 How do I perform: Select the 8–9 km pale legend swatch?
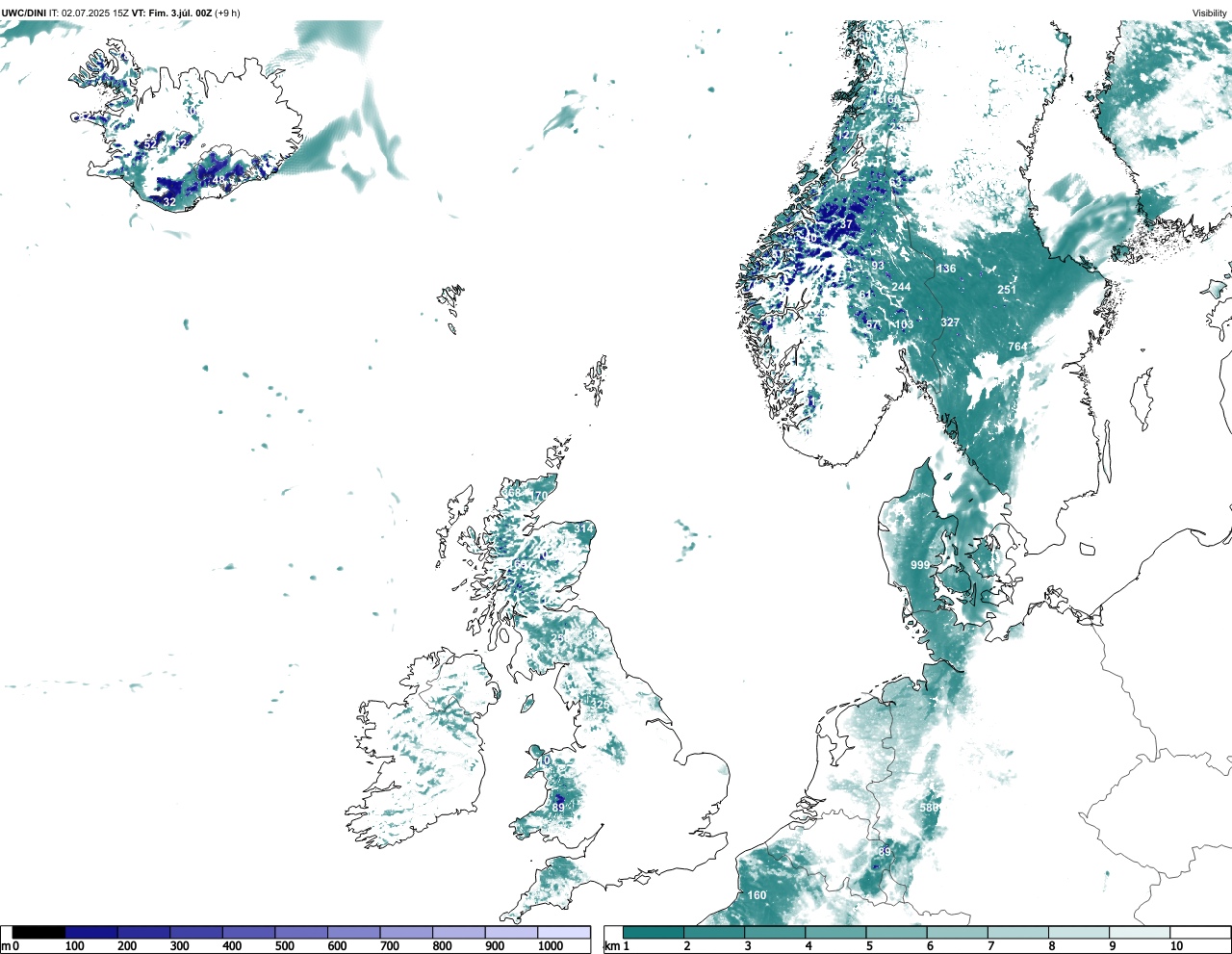(x=1079, y=933)
